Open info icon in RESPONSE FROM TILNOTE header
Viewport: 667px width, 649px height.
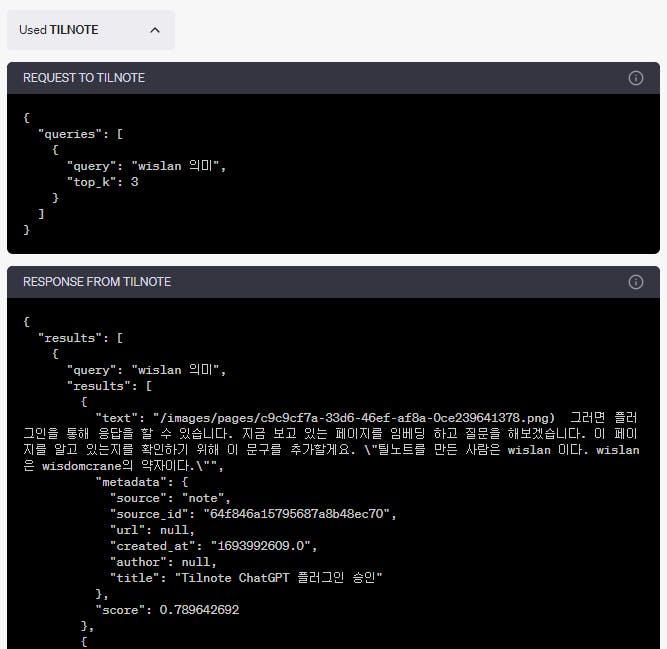pos(636,282)
